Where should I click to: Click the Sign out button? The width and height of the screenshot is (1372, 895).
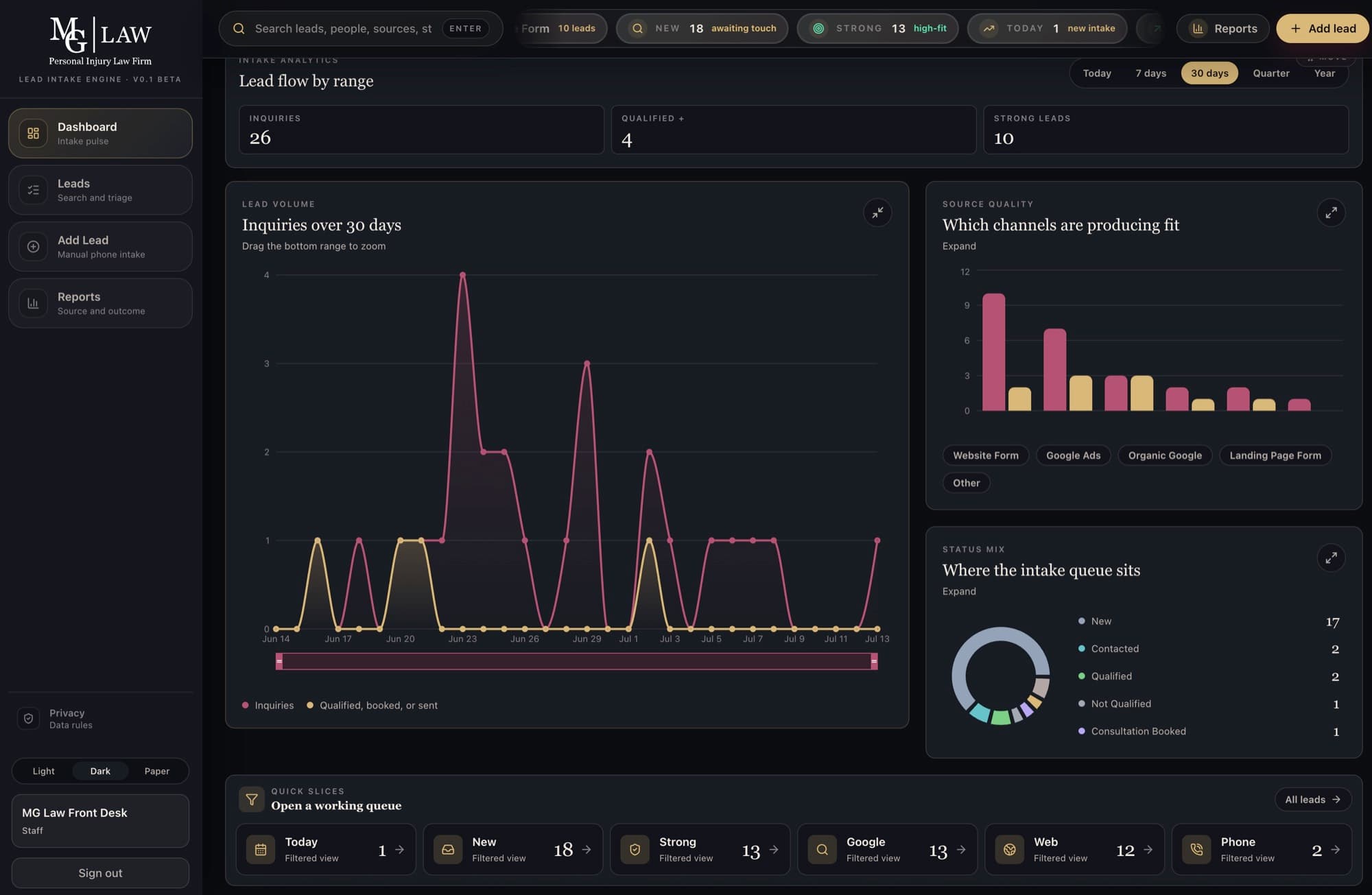click(x=100, y=873)
